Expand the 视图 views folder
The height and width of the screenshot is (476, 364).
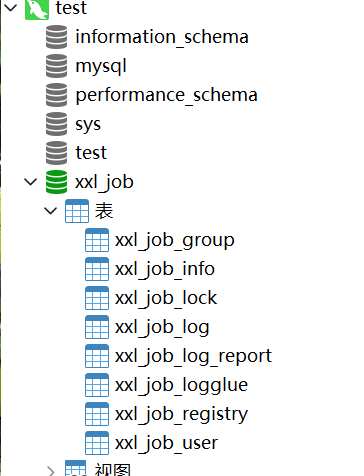(51, 471)
